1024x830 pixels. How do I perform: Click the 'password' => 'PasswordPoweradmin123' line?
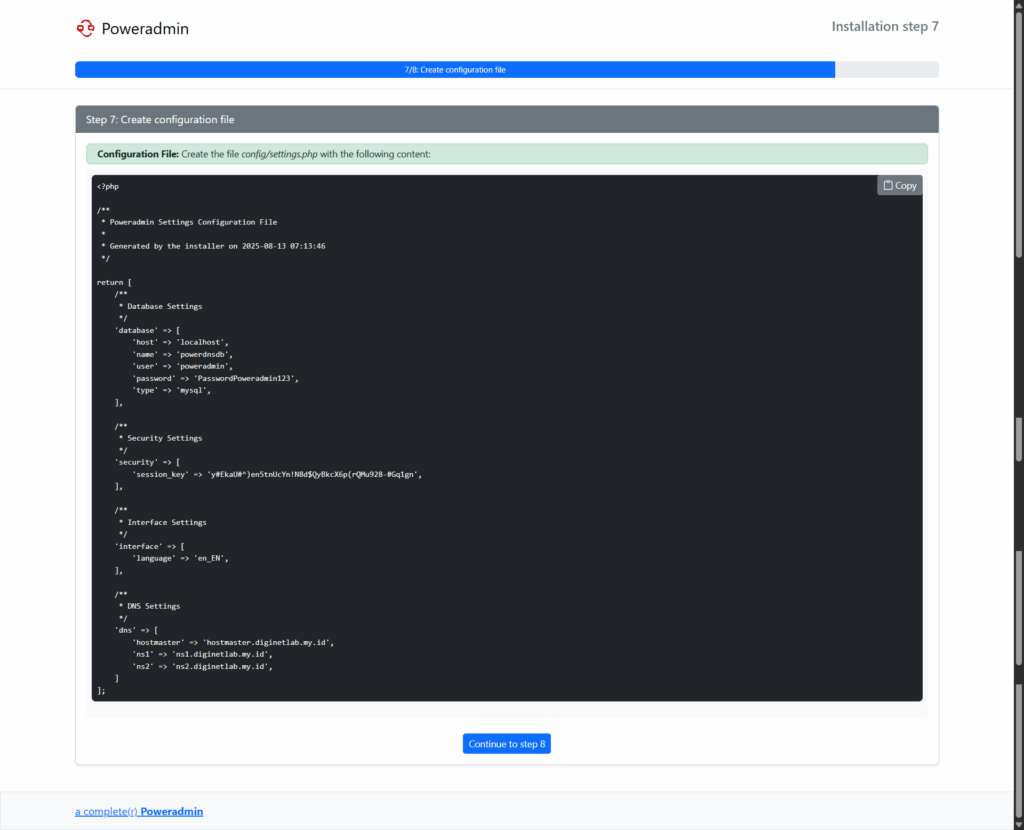pos(216,379)
